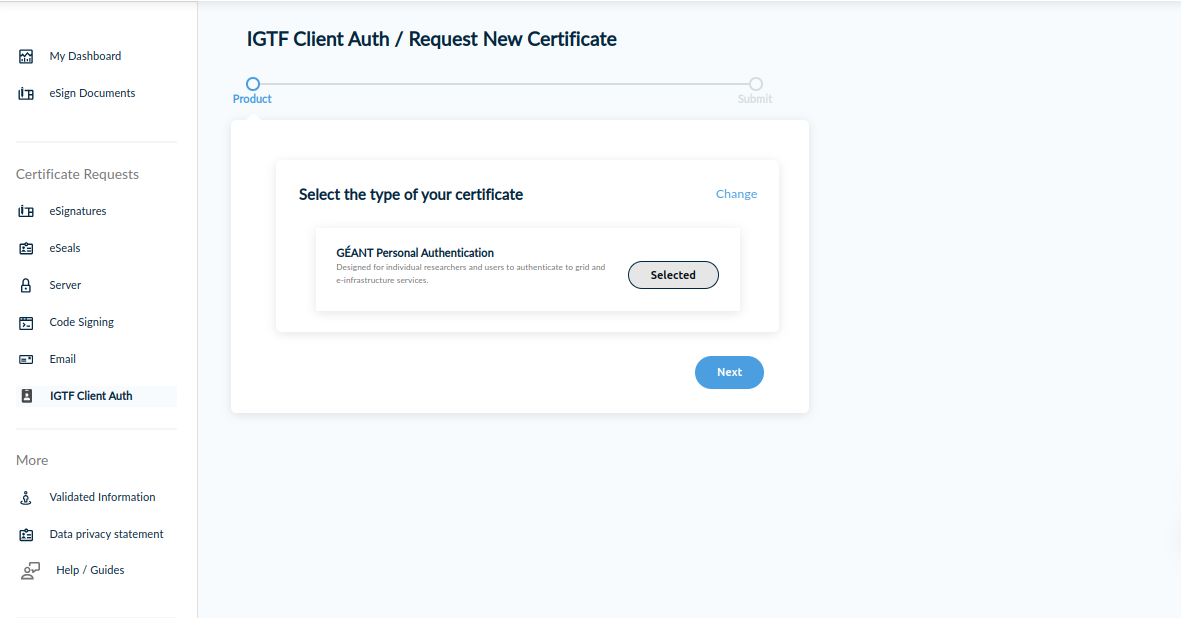This screenshot has width=1181, height=618.
Task: Click the Code Signing terminal icon
Action: click(27, 323)
